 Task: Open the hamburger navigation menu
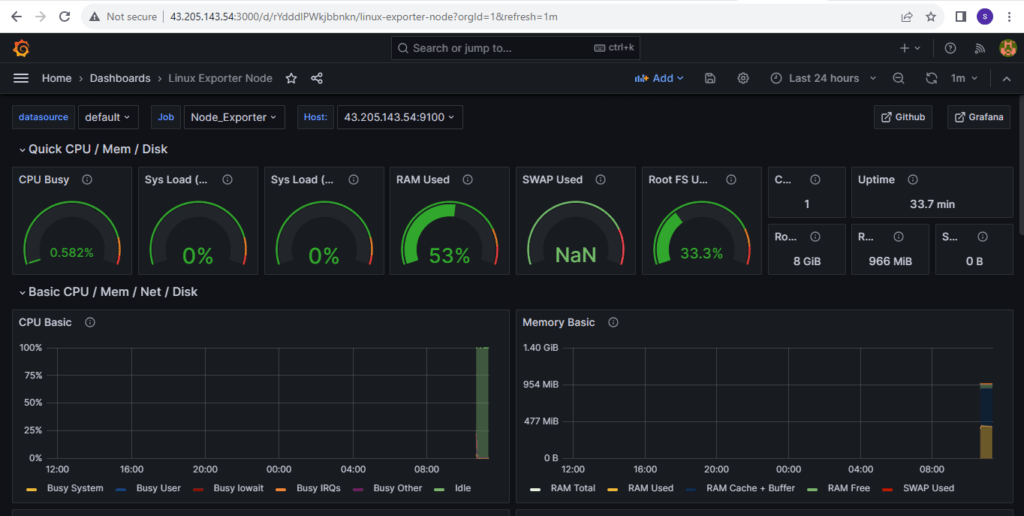pyautogui.click(x=21, y=78)
